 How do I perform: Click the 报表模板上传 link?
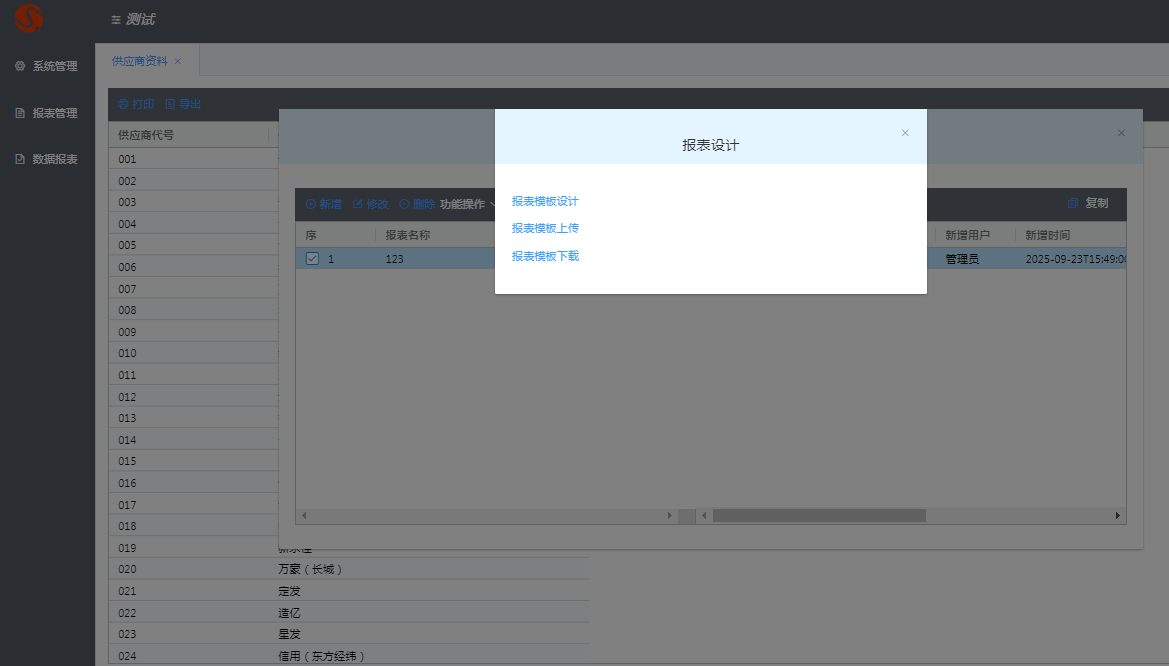tap(545, 228)
